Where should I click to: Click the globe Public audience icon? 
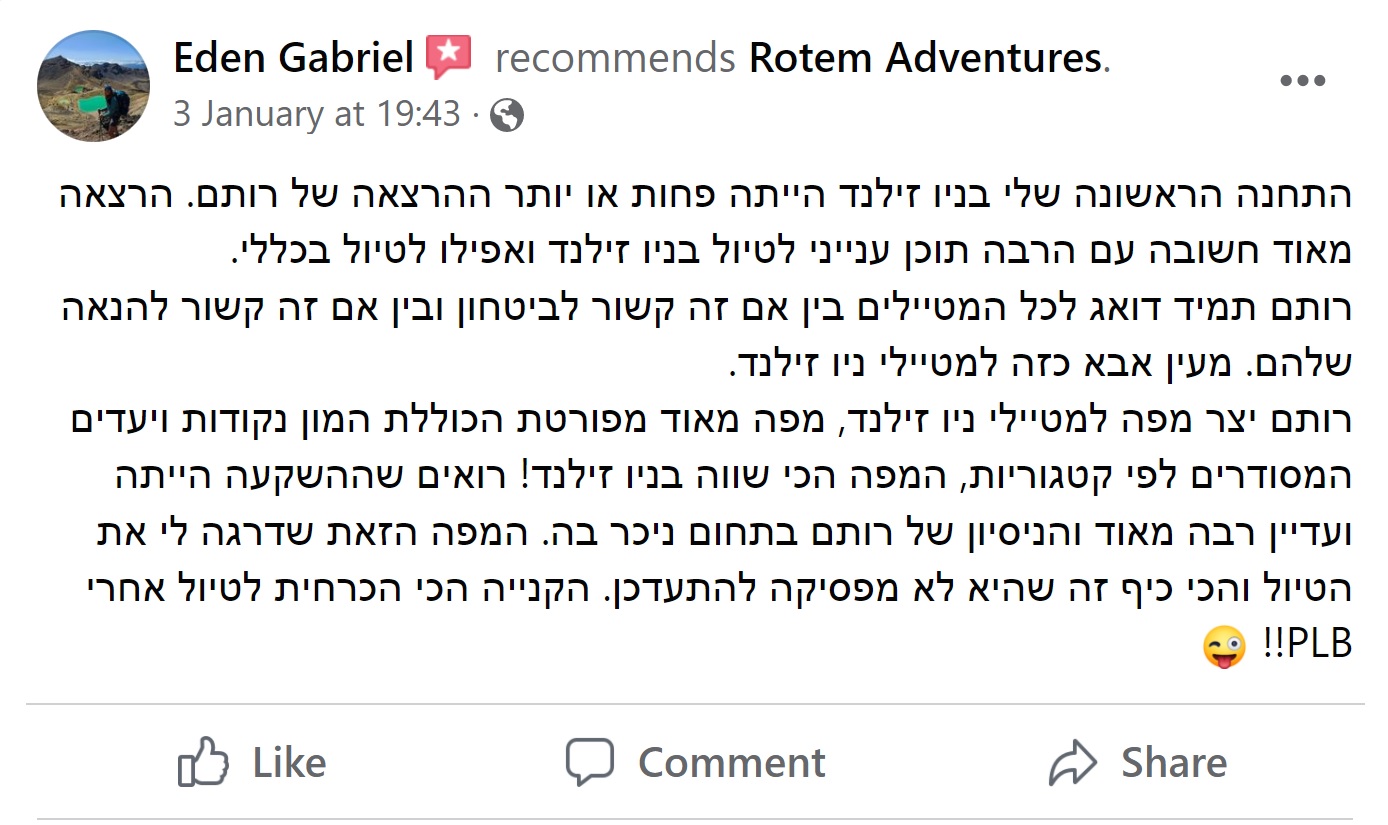coord(508,115)
